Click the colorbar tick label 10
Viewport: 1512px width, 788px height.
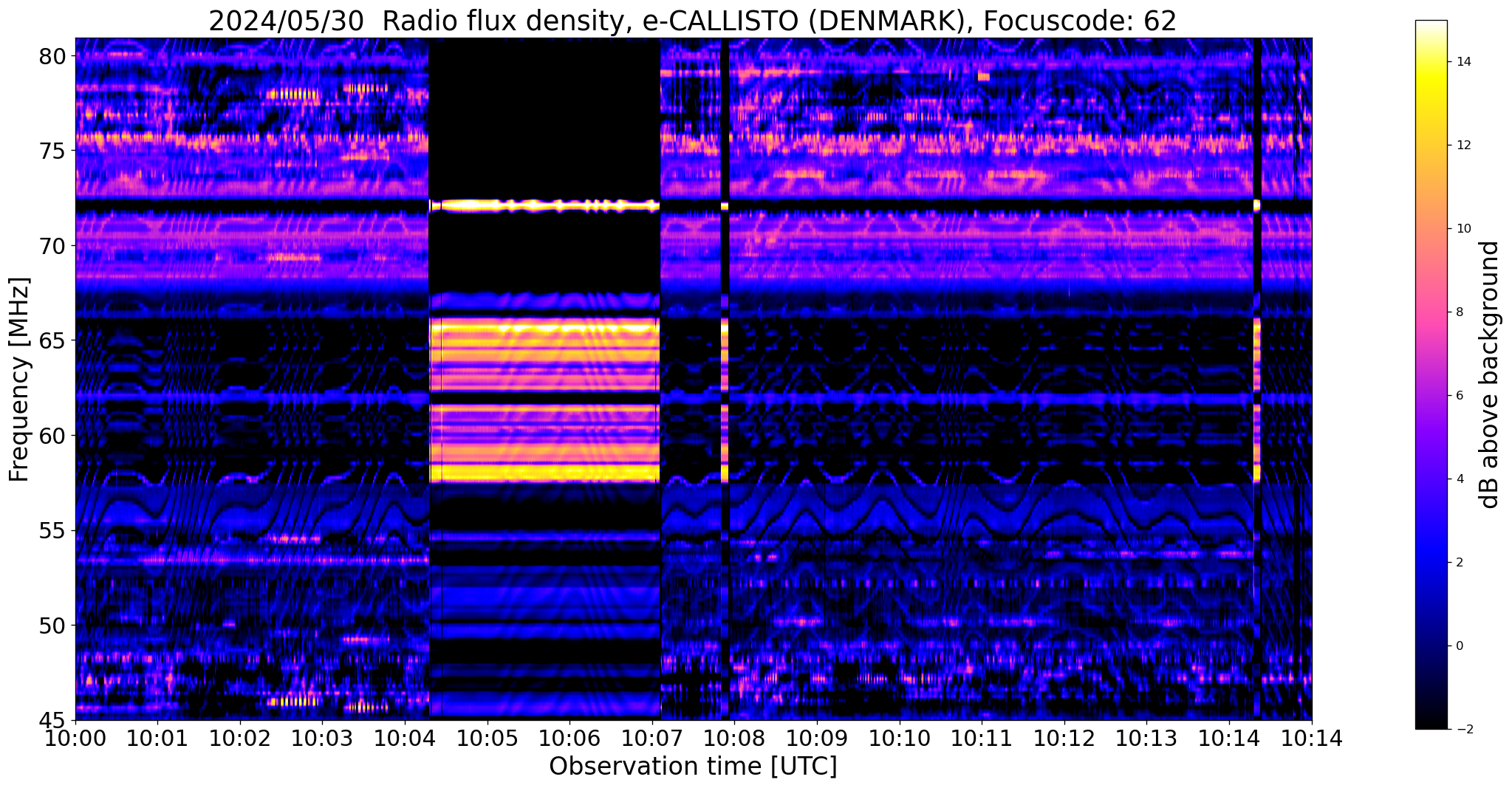point(1463,229)
